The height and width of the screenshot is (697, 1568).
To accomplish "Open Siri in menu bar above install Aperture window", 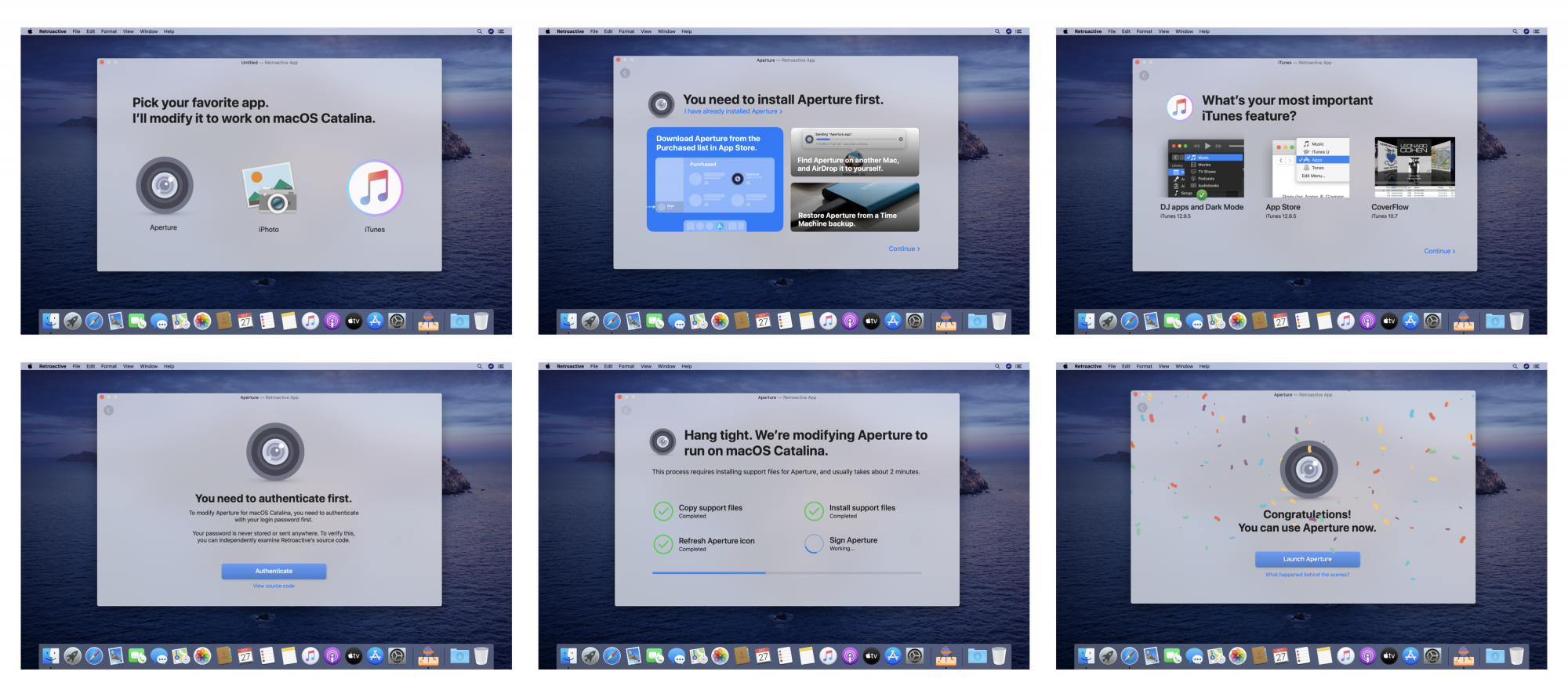I will coord(1008,31).
